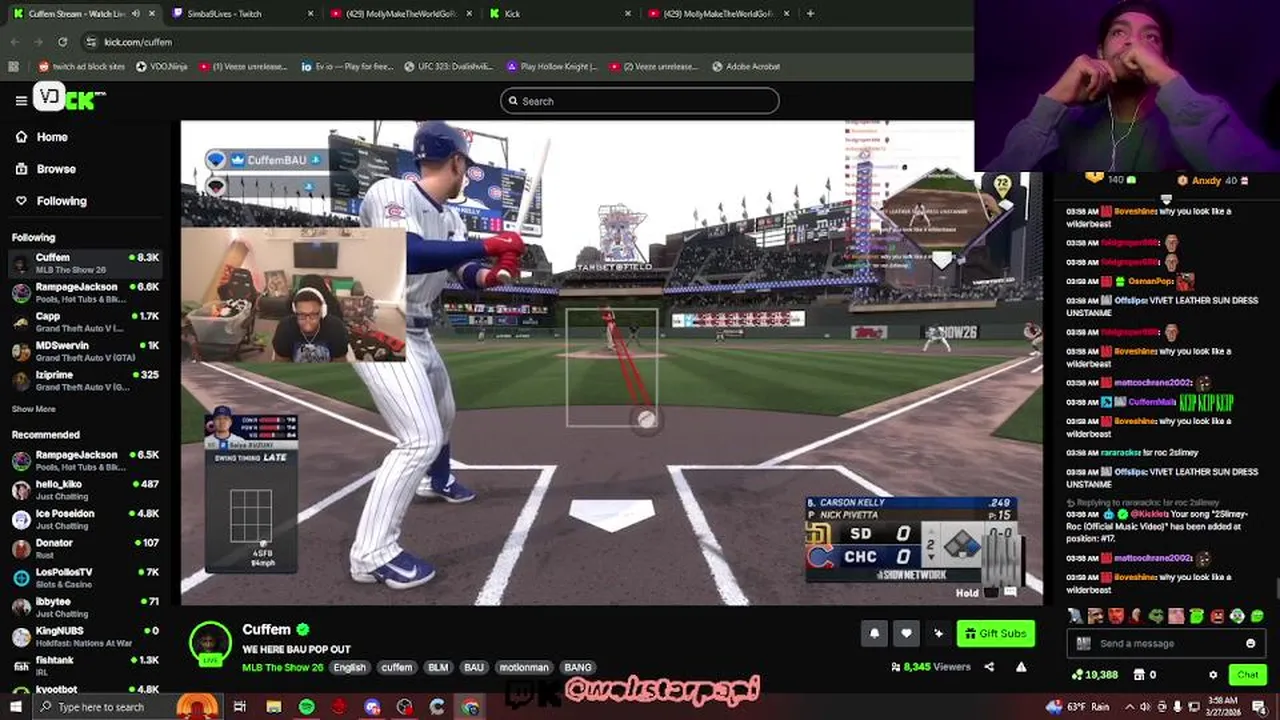
Task: Click the green Chat send button
Action: pos(1247,675)
